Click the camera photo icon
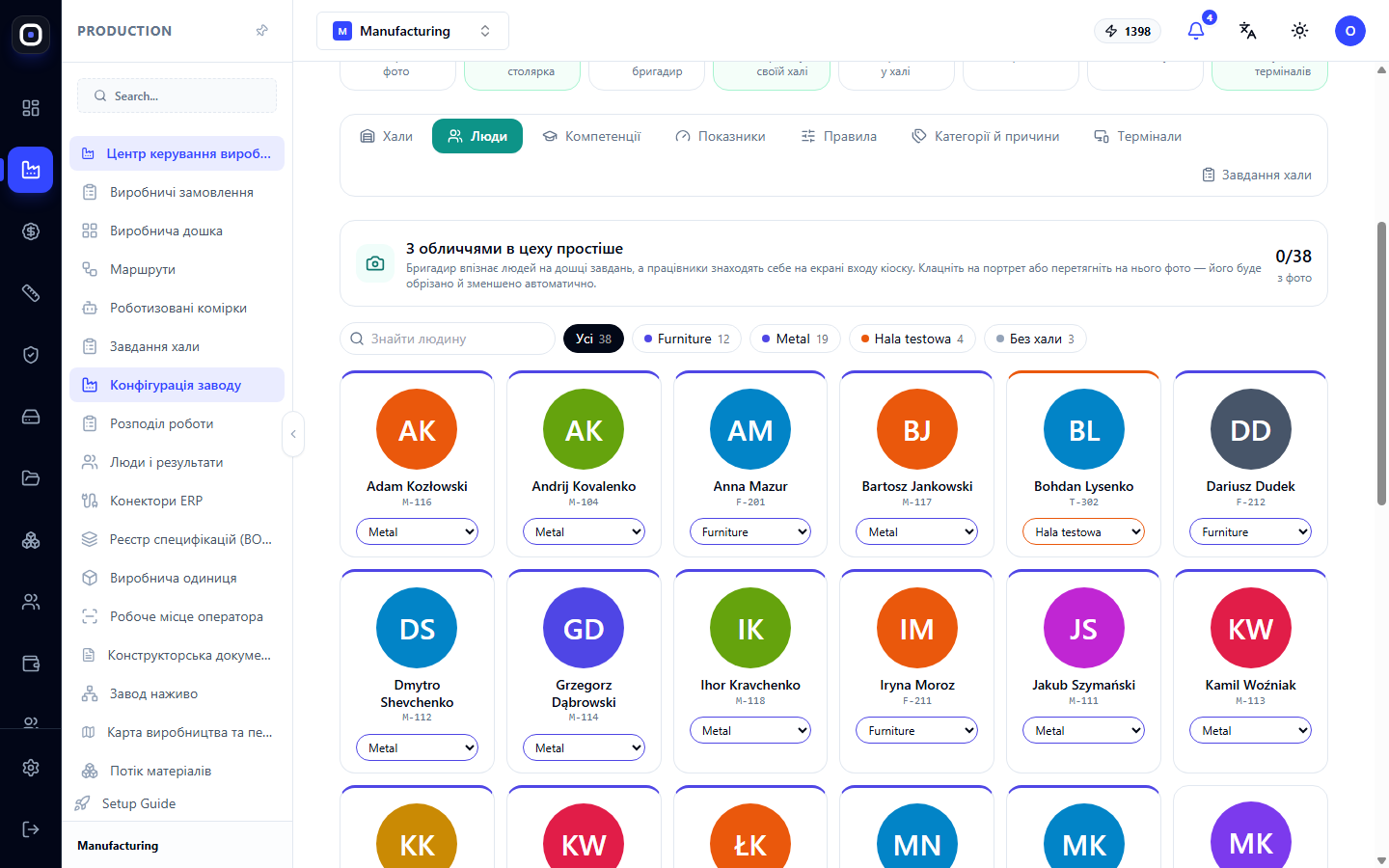This screenshot has height=868, width=1389. coord(375,263)
